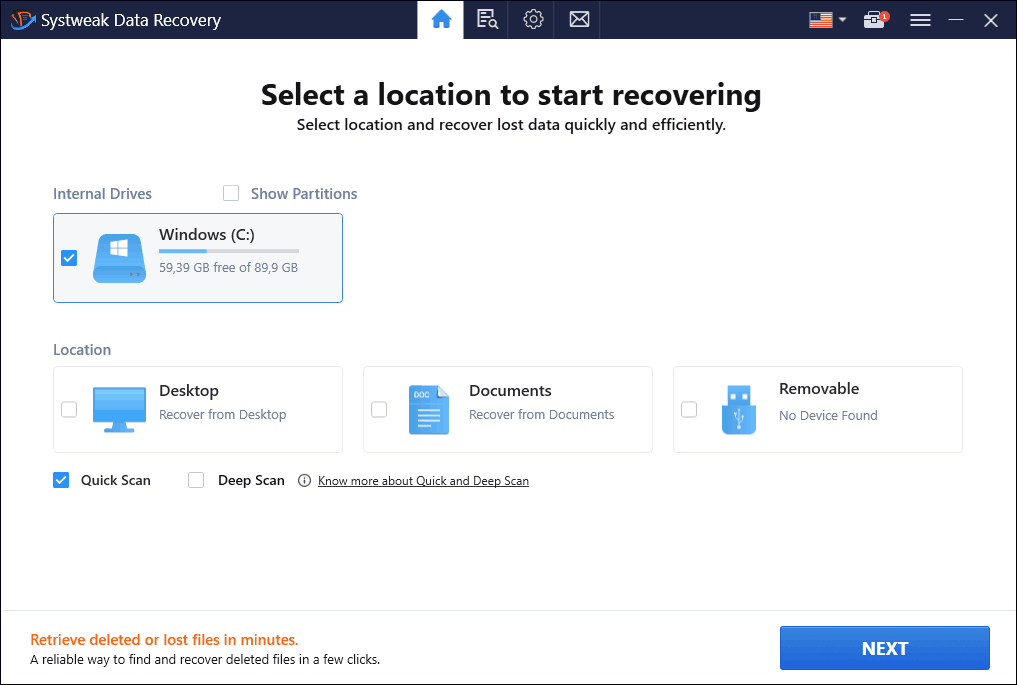
Task: Click the Windows (C:) usage bar
Action: pos(229,251)
